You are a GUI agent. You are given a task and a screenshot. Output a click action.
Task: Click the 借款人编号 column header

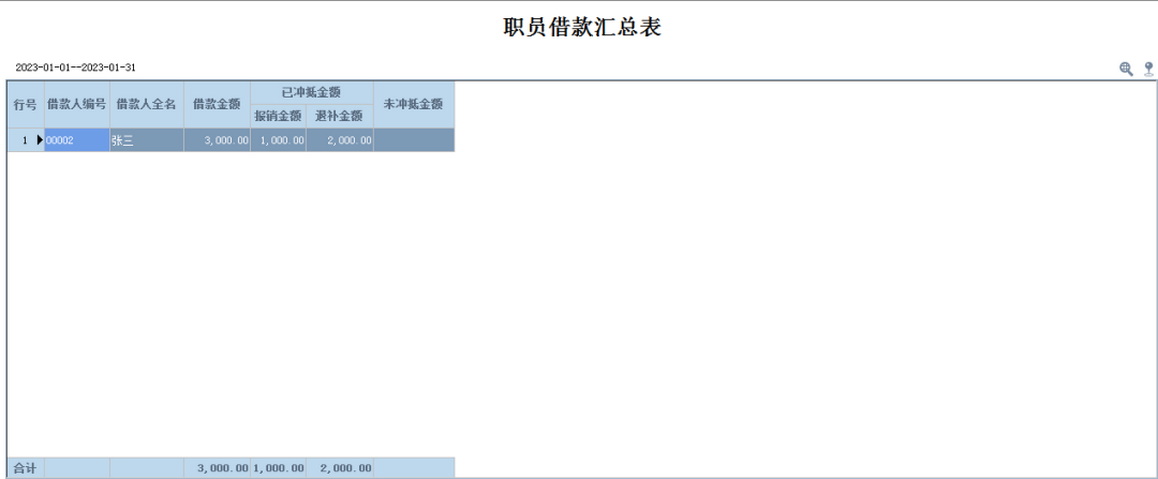coord(77,104)
